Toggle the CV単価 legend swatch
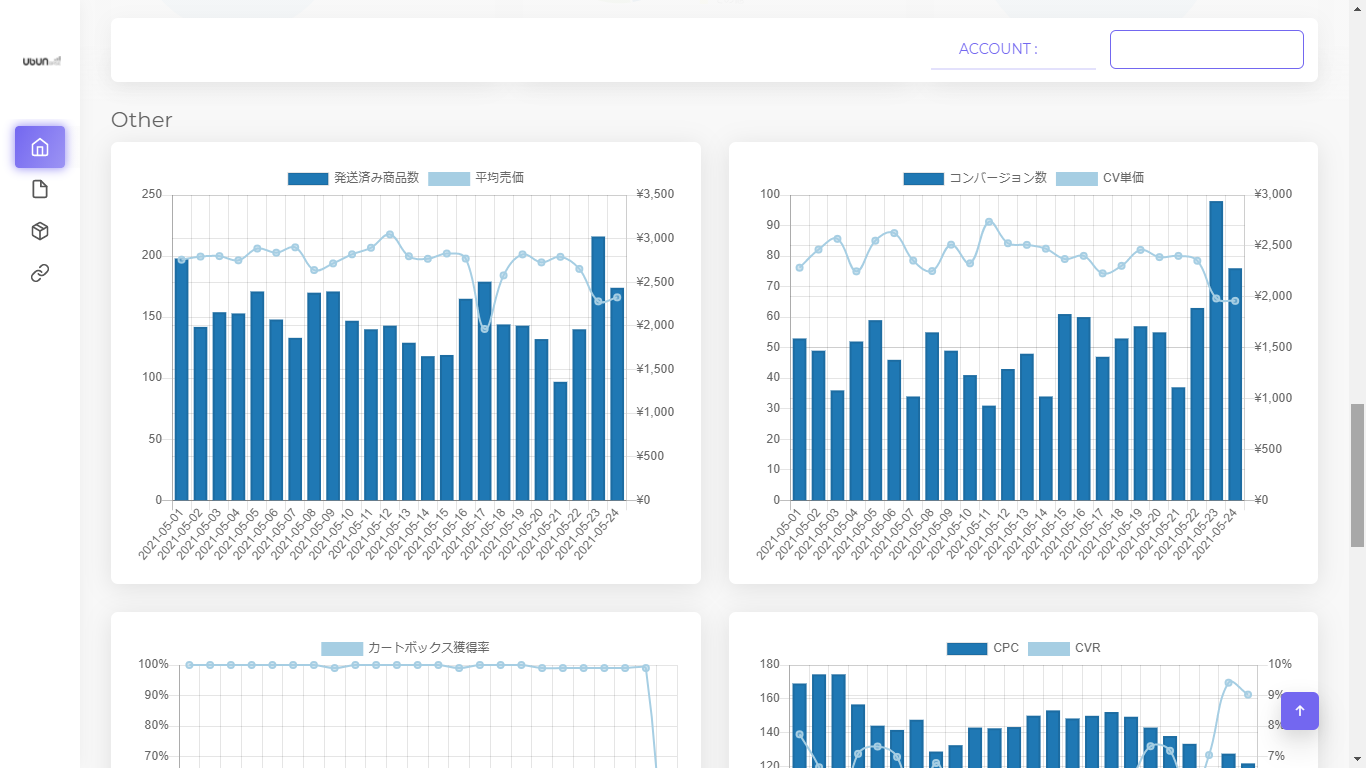 (x=1076, y=178)
